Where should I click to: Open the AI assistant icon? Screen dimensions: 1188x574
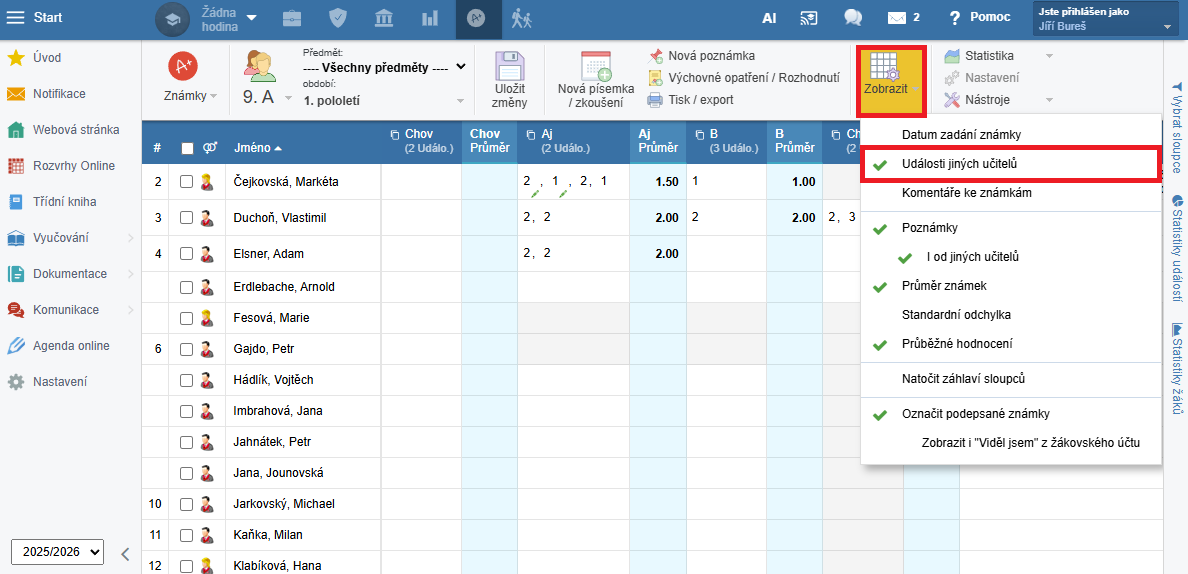tap(769, 18)
